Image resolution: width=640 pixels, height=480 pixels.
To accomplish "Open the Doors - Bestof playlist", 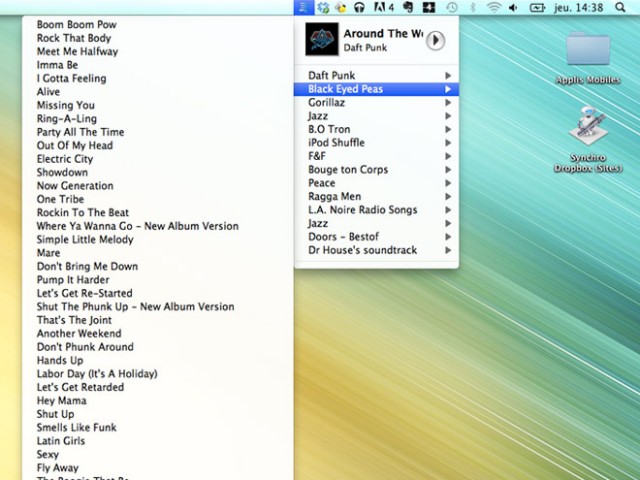I will coord(376,237).
